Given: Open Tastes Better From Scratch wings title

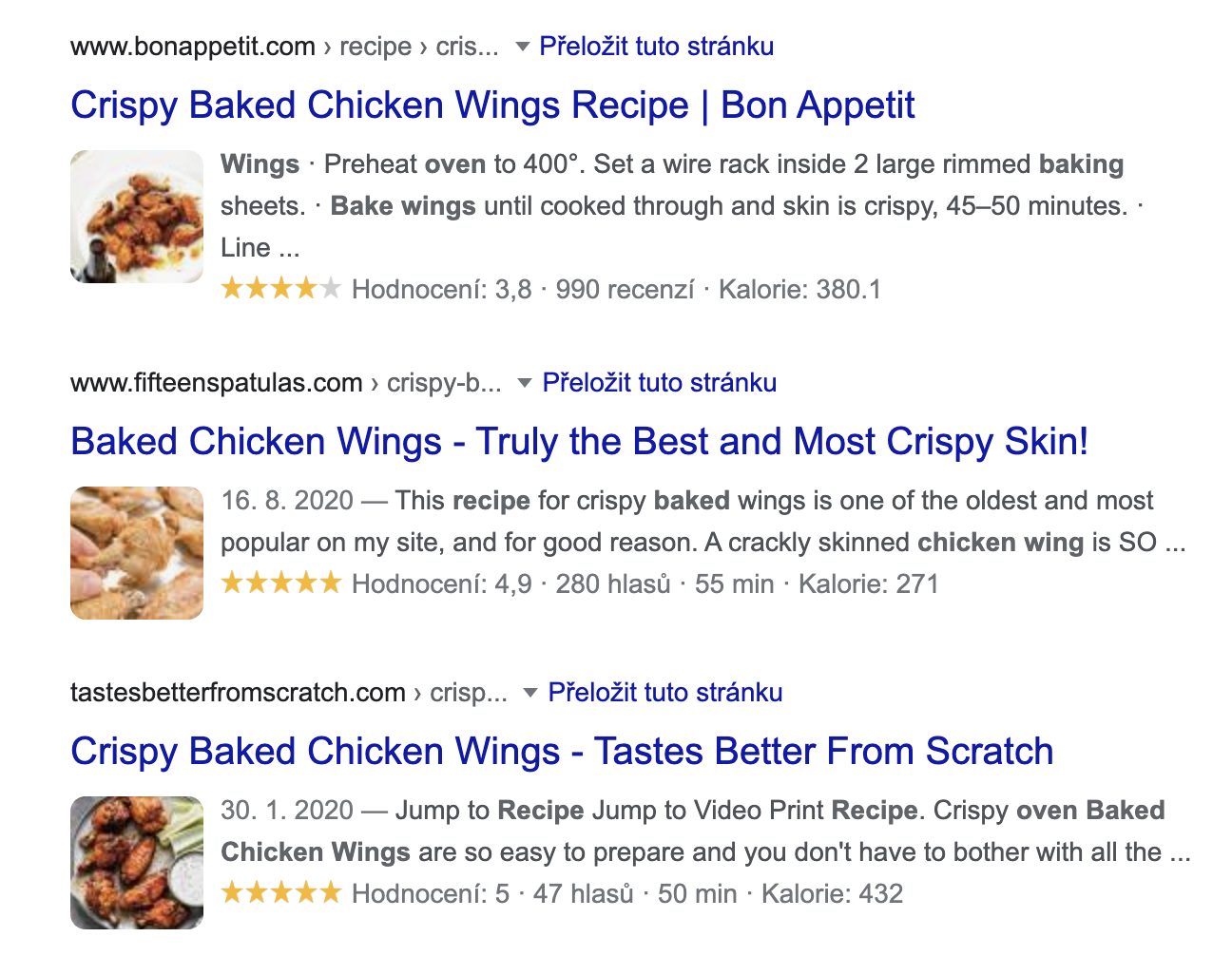Looking at the screenshot, I should pyautogui.click(x=562, y=752).
